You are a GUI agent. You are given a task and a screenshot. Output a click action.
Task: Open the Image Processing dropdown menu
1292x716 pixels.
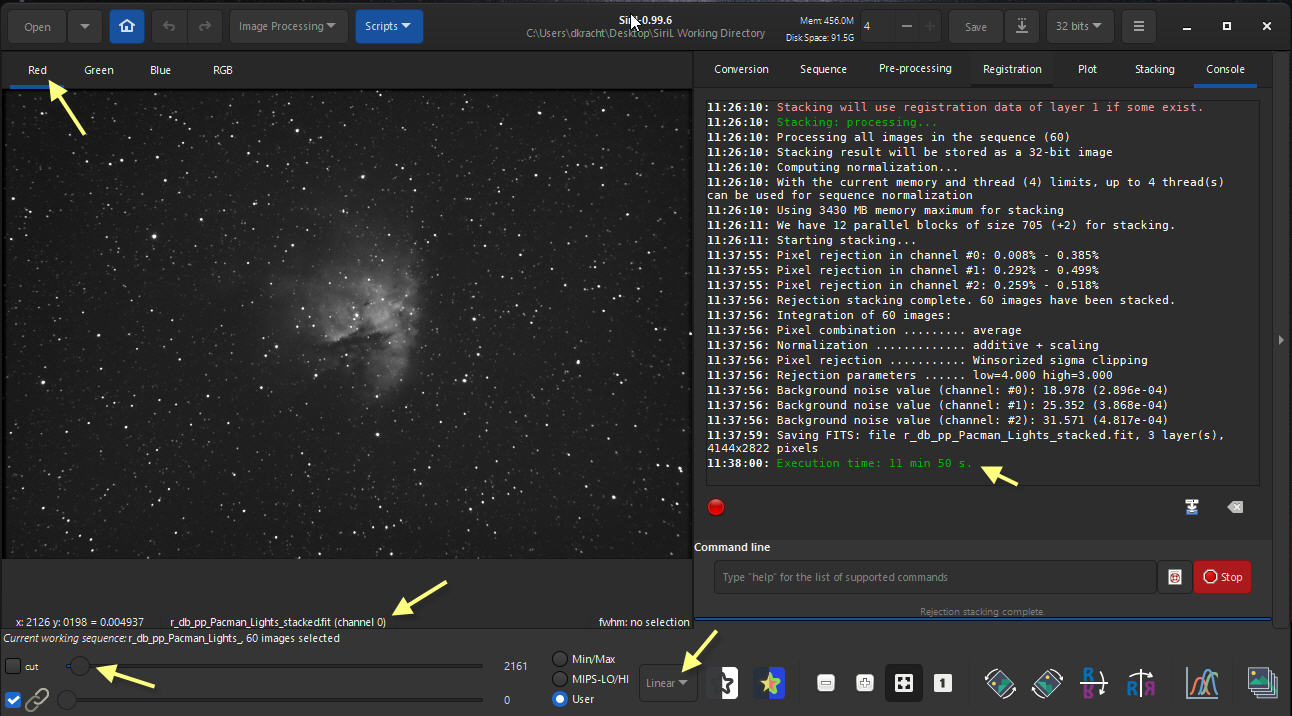tap(288, 27)
